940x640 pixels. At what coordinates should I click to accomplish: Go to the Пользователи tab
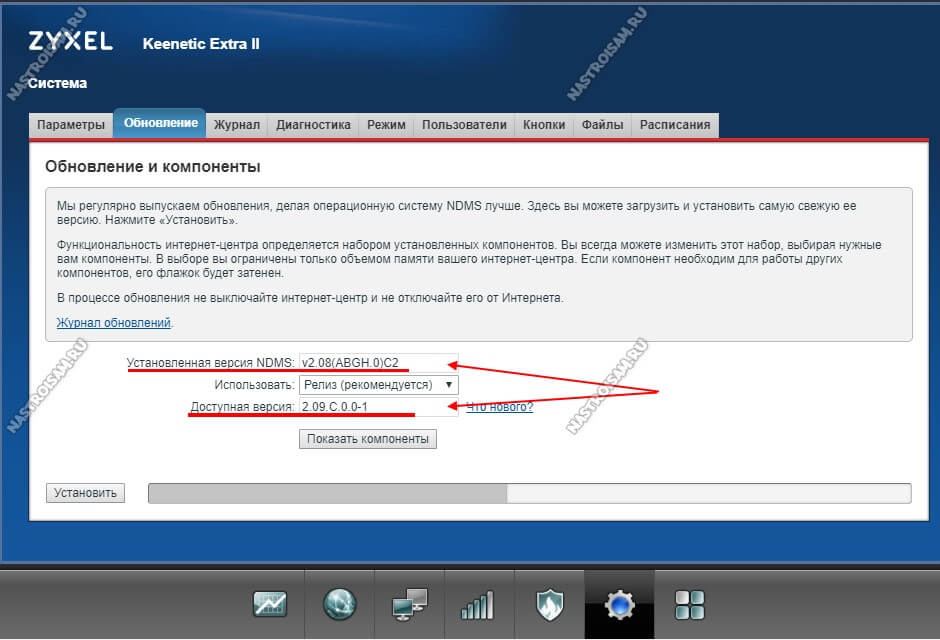(x=464, y=125)
